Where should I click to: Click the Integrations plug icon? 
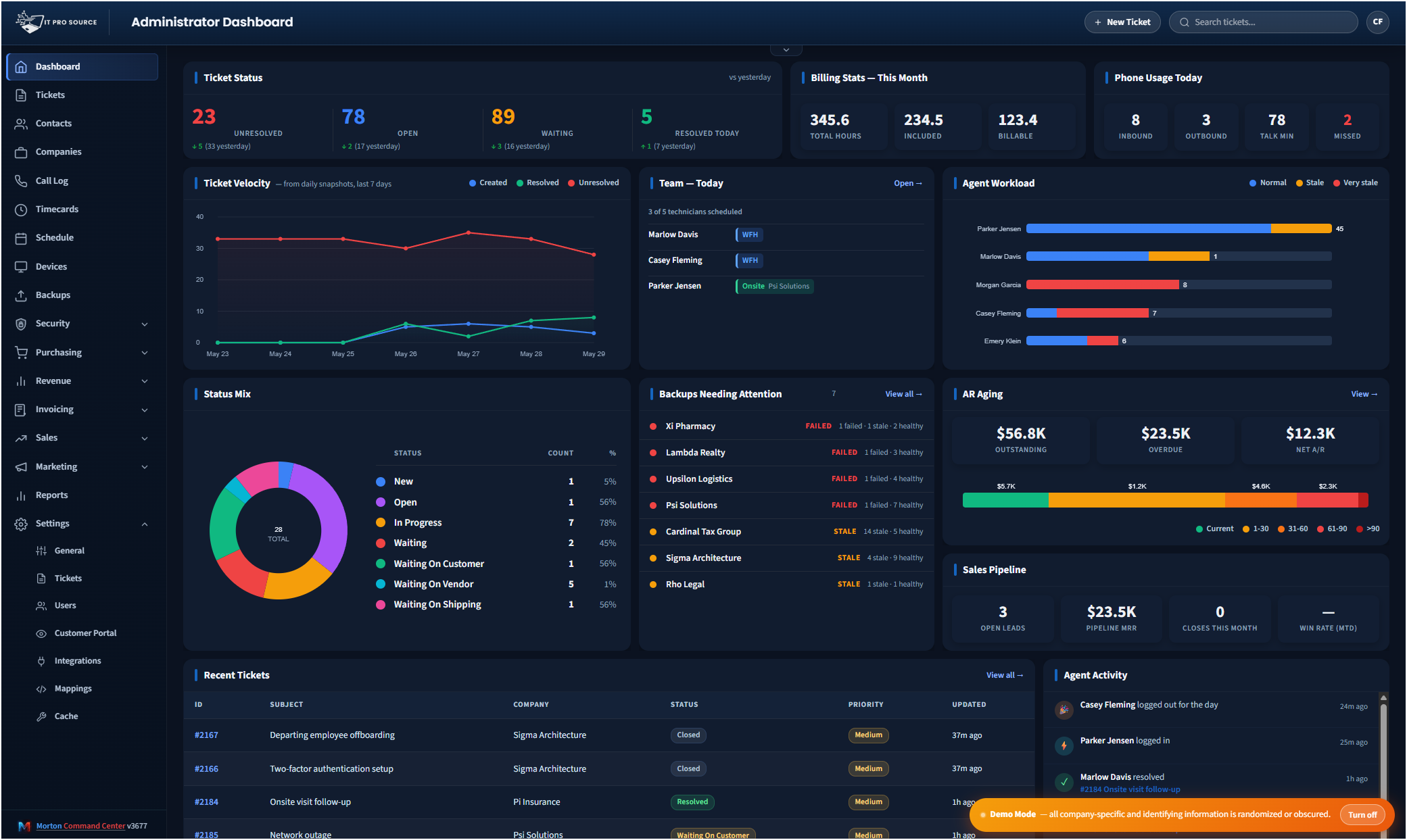(x=41, y=661)
